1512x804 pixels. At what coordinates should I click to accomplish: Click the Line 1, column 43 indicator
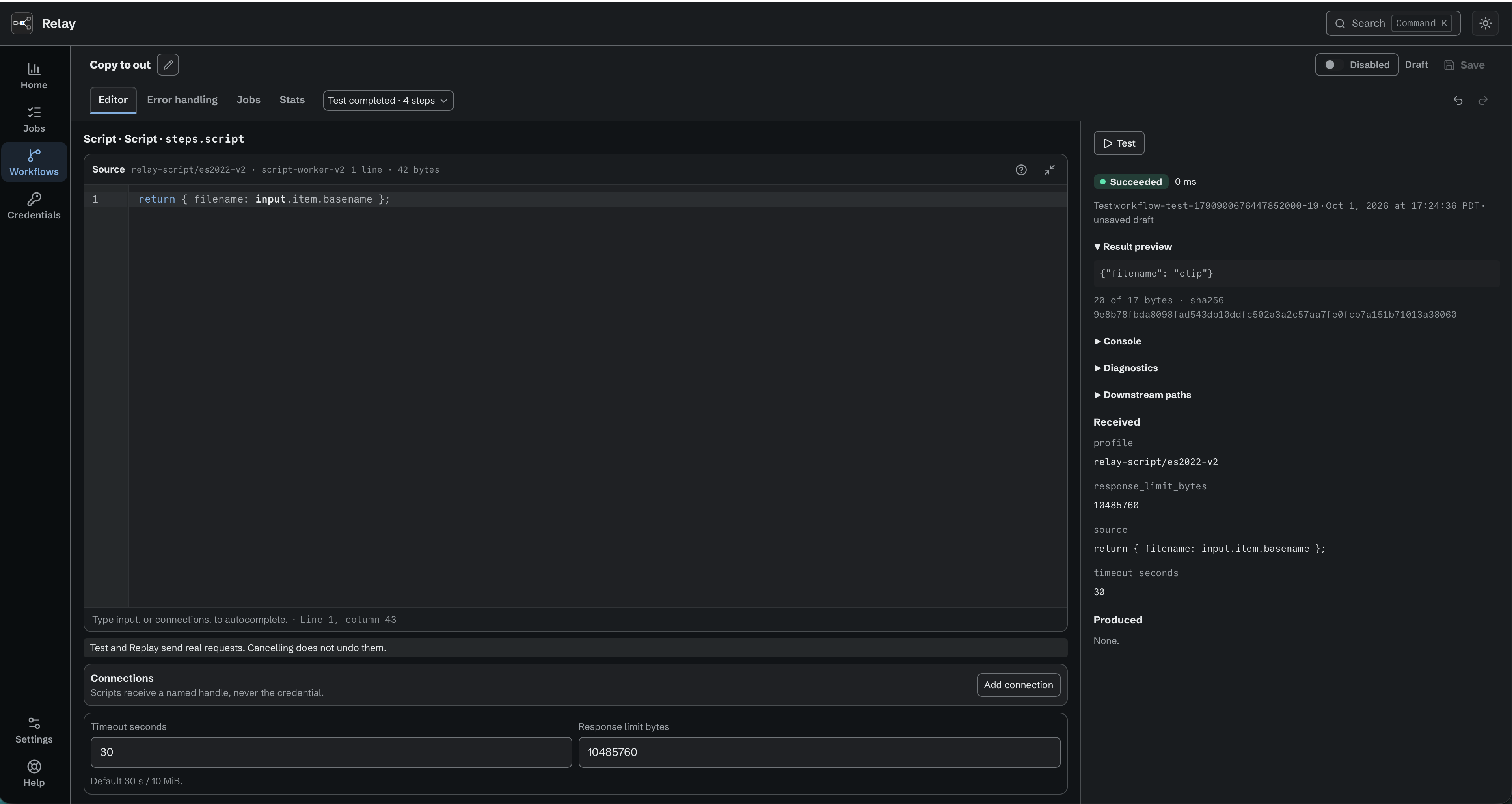pos(348,620)
